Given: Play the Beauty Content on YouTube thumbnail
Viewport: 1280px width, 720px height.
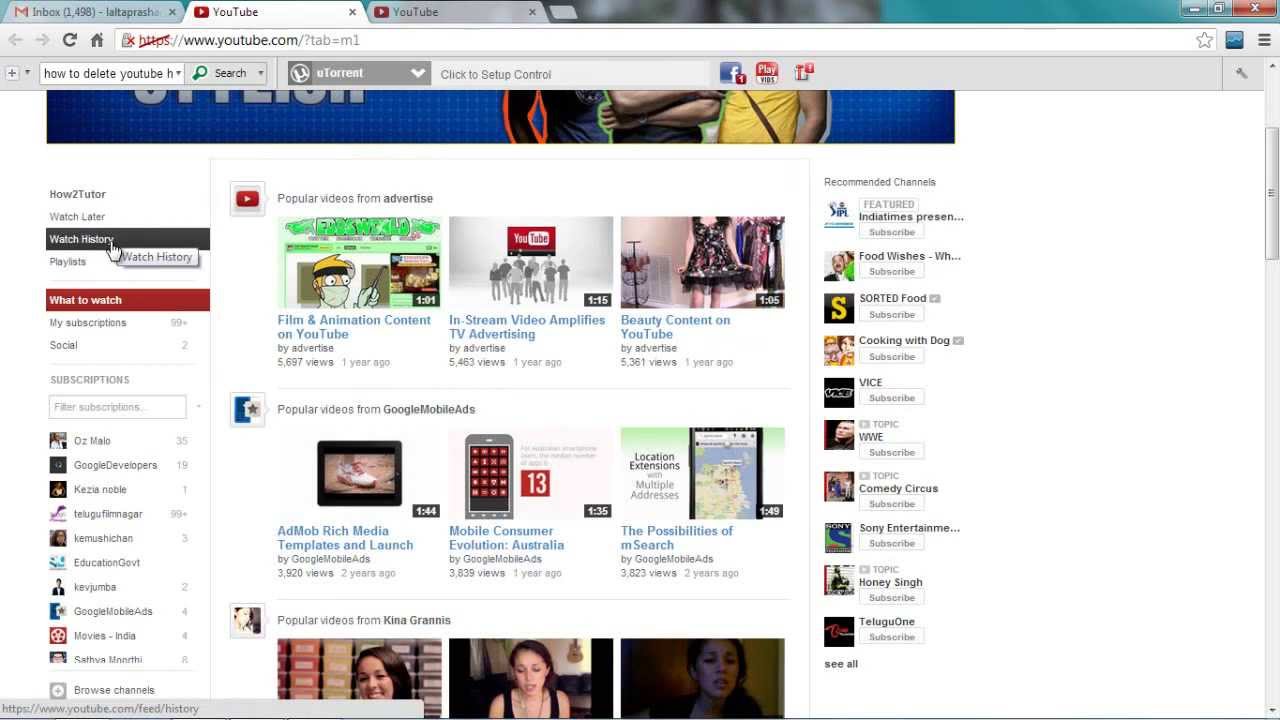Looking at the screenshot, I should coord(702,262).
